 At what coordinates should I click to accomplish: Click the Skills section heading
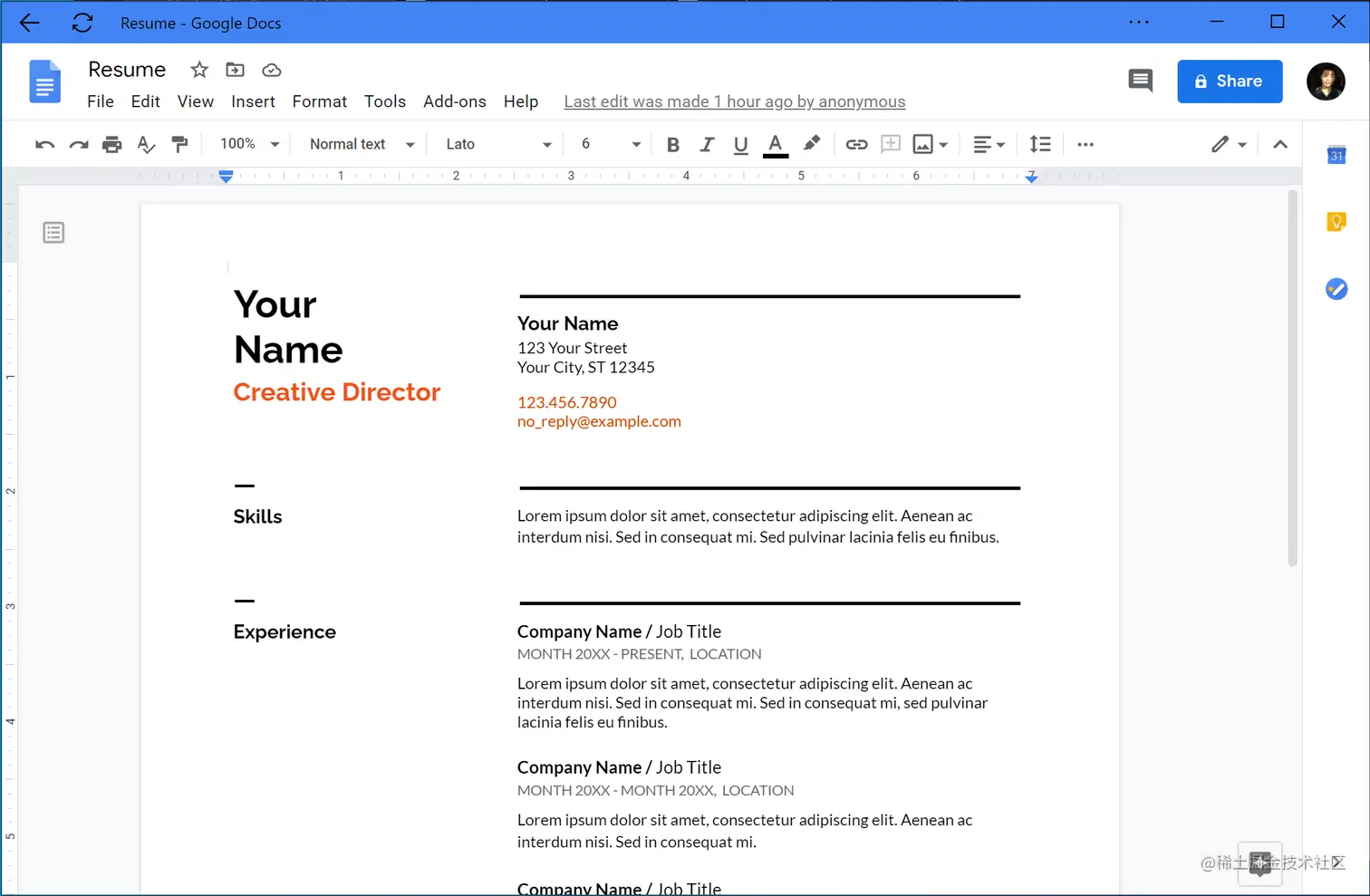pos(257,516)
